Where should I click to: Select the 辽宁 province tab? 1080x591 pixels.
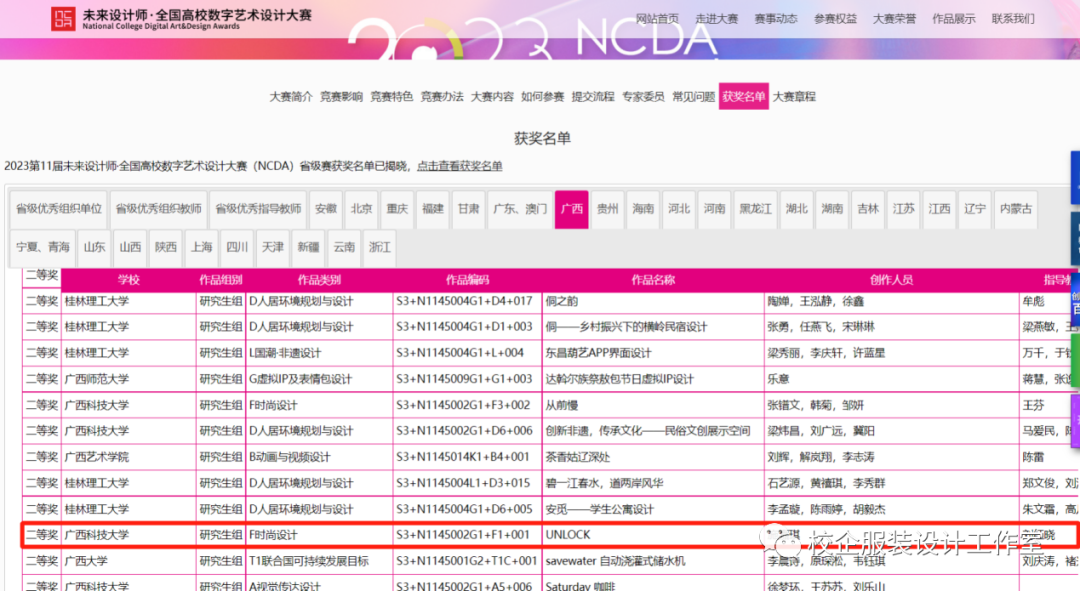click(x=975, y=209)
